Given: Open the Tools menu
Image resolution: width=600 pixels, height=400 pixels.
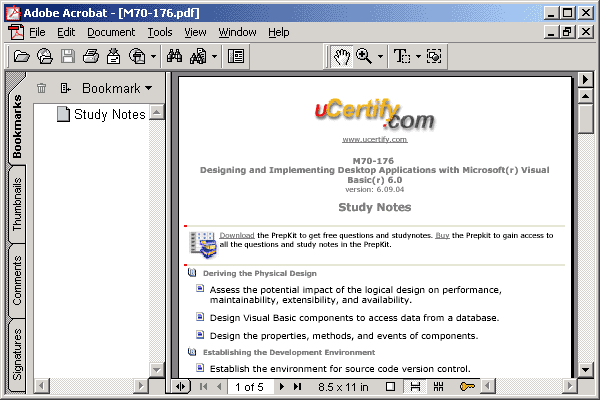Looking at the screenshot, I should tap(160, 33).
